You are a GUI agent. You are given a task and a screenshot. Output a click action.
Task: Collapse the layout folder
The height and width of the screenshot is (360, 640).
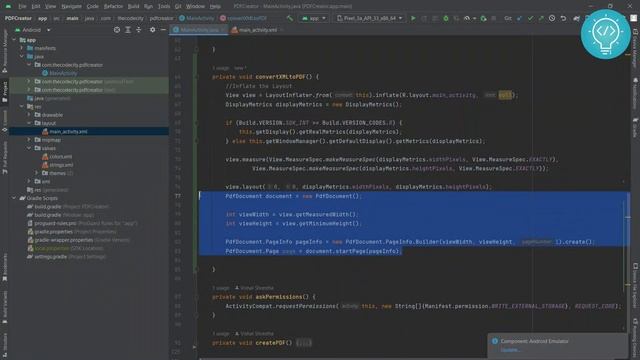click(x=29, y=123)
